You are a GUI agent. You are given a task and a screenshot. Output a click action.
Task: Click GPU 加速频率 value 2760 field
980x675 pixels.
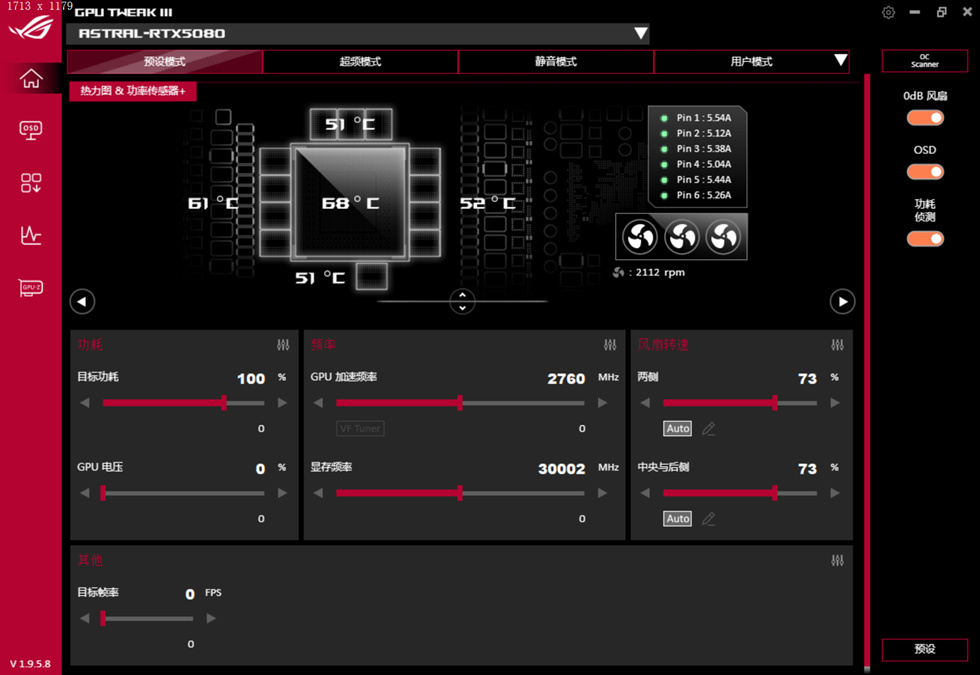click(x=566, y=379)
